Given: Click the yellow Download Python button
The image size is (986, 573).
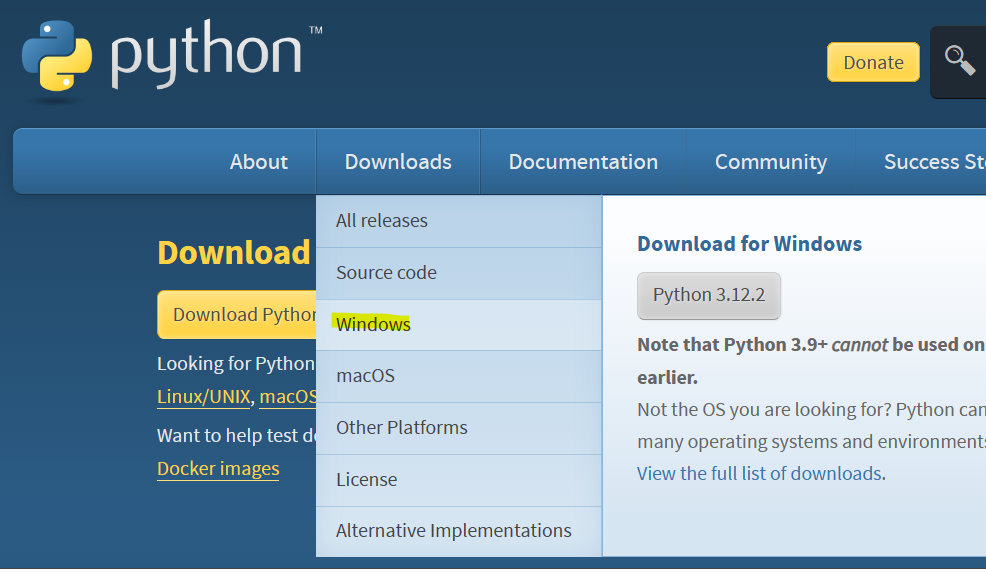Looking at the screenshot, I should (236, 314).
